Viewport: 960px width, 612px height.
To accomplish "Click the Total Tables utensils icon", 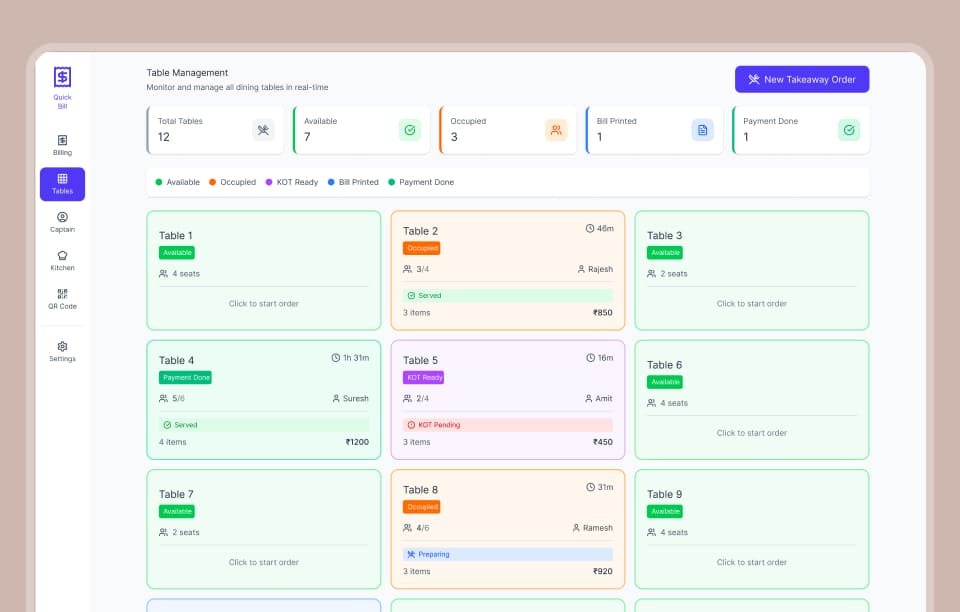I will 263,130.
